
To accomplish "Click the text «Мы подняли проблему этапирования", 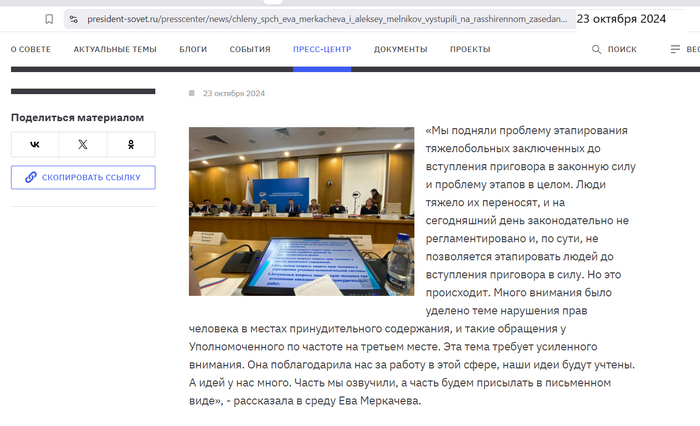I will click(526, 130).
